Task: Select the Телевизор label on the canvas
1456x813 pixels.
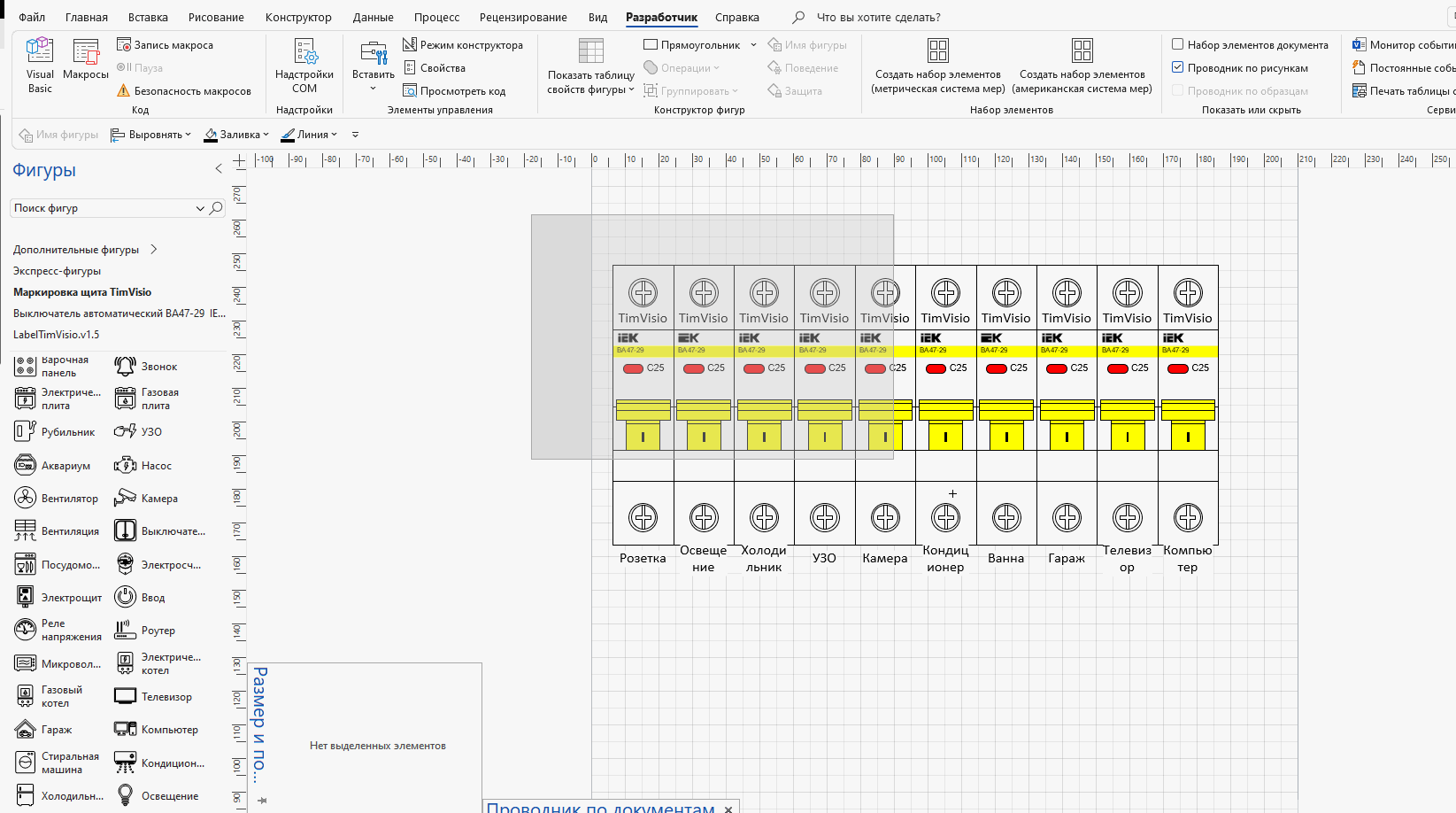Action: coord(1127,559)
